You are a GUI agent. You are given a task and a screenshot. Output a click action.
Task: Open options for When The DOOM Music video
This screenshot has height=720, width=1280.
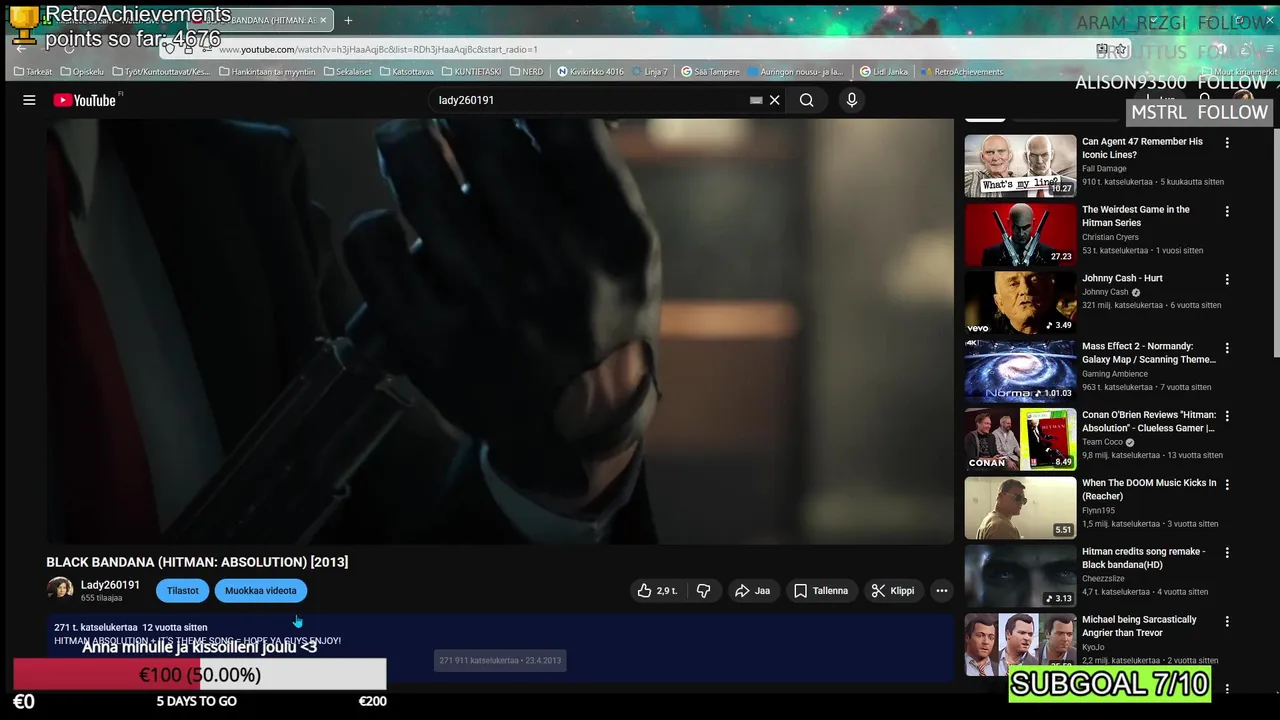click(x=1227, y=484)
